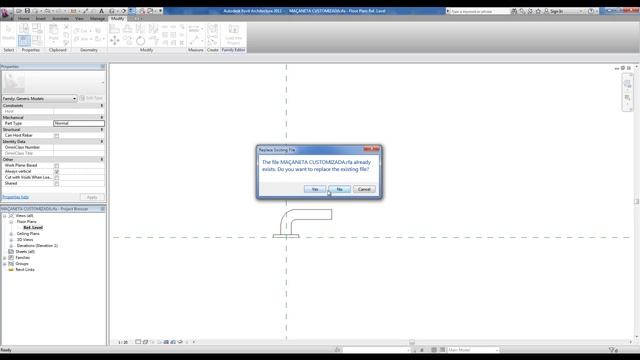Viewport: 640px width, 360px height.
Task: Collapse Views (all) tree node
Action: coord(5,216)
